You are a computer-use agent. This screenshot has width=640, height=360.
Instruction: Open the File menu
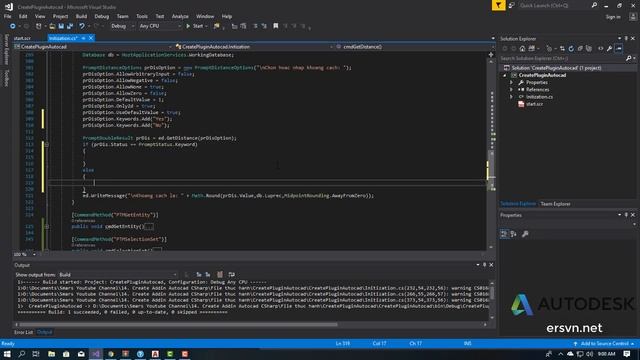tap(7, 16)
